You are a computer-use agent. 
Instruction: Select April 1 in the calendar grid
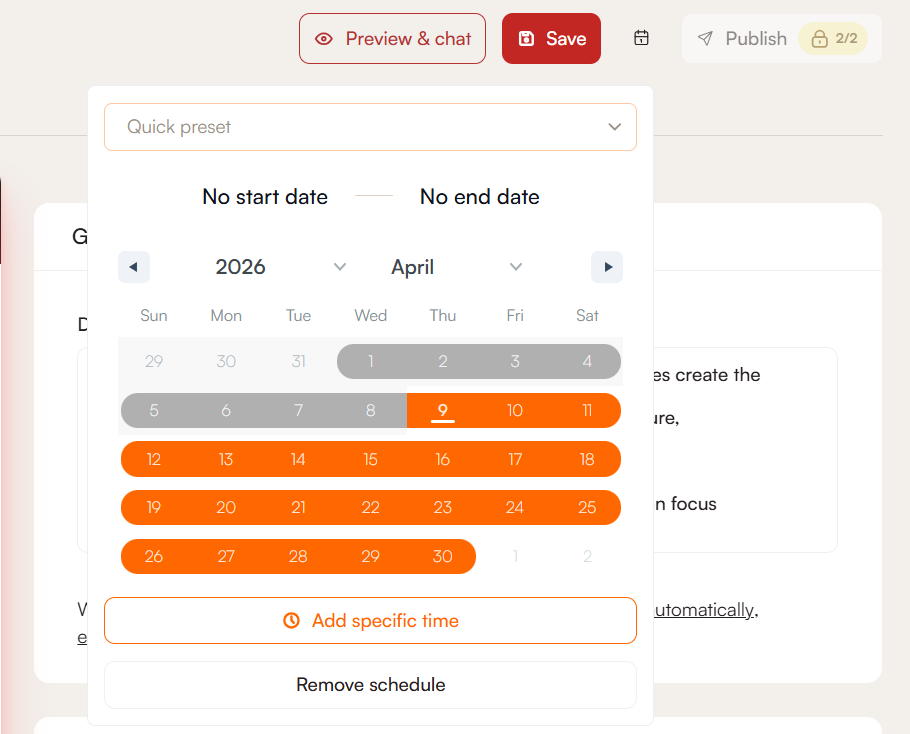tap(371, 362)
